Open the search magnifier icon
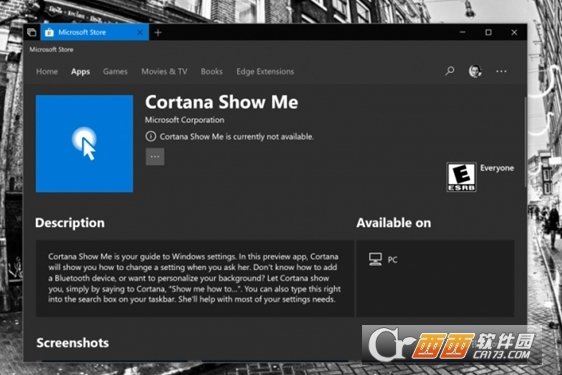 [449, 71]
